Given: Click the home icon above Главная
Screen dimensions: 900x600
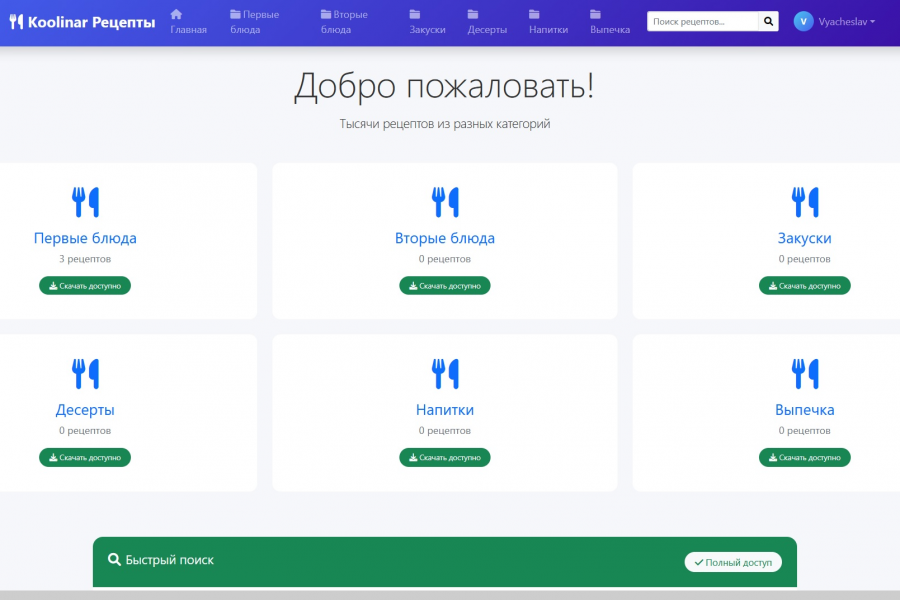Looking at the screenshot, I should click(176, 14).
